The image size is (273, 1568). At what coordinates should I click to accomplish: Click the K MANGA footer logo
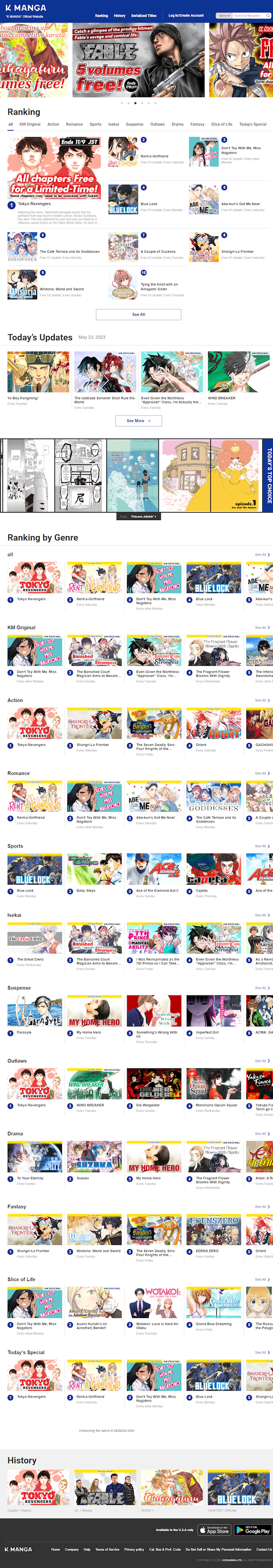(x=18, y=1549)
